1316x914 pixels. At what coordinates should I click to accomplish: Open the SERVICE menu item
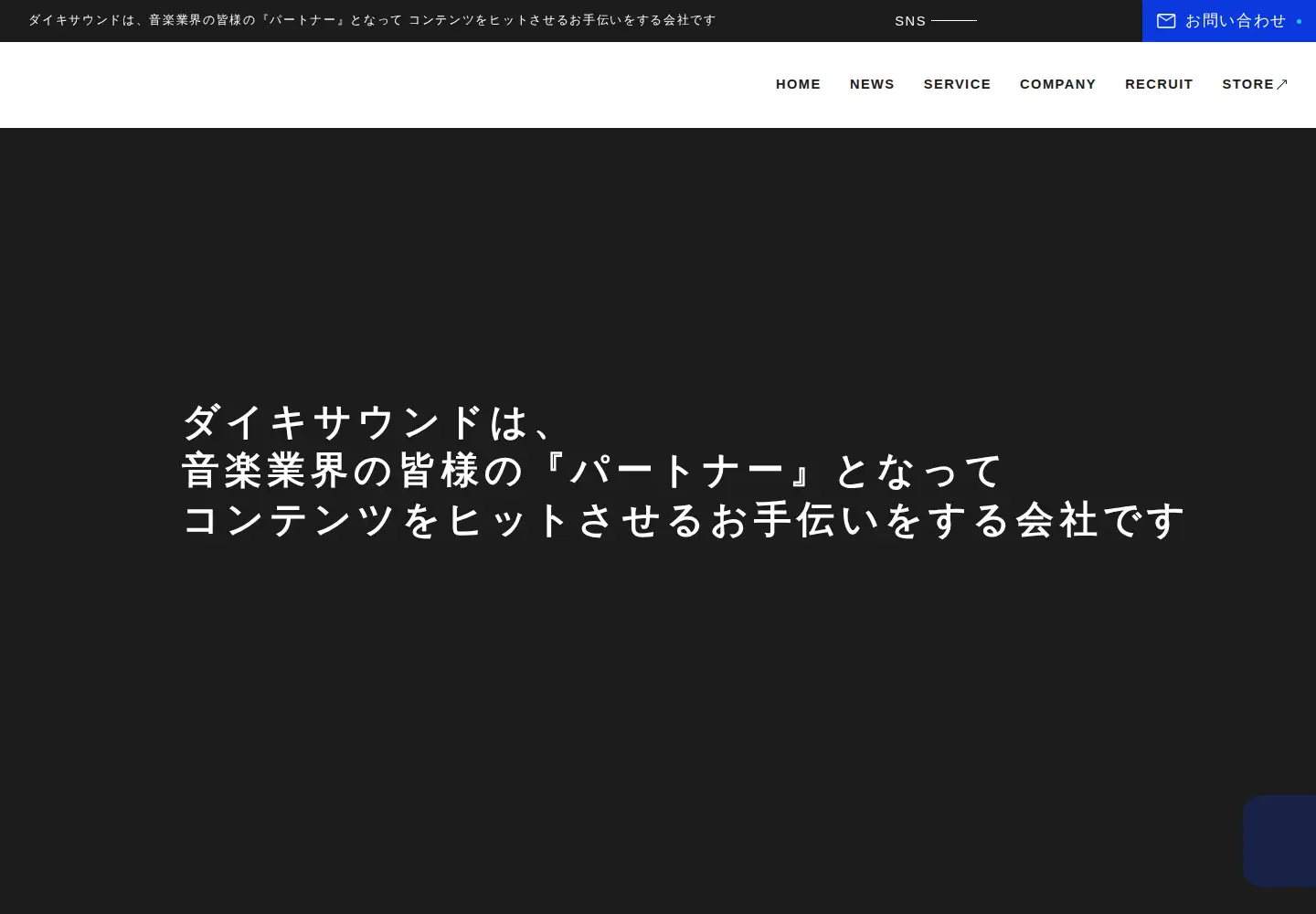(957, 84)
